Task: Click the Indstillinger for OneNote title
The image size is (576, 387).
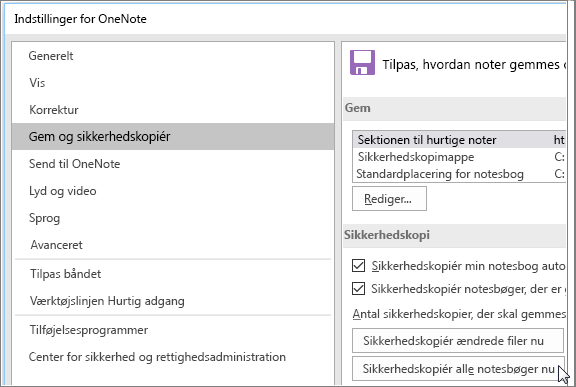Action: point(80,19)
